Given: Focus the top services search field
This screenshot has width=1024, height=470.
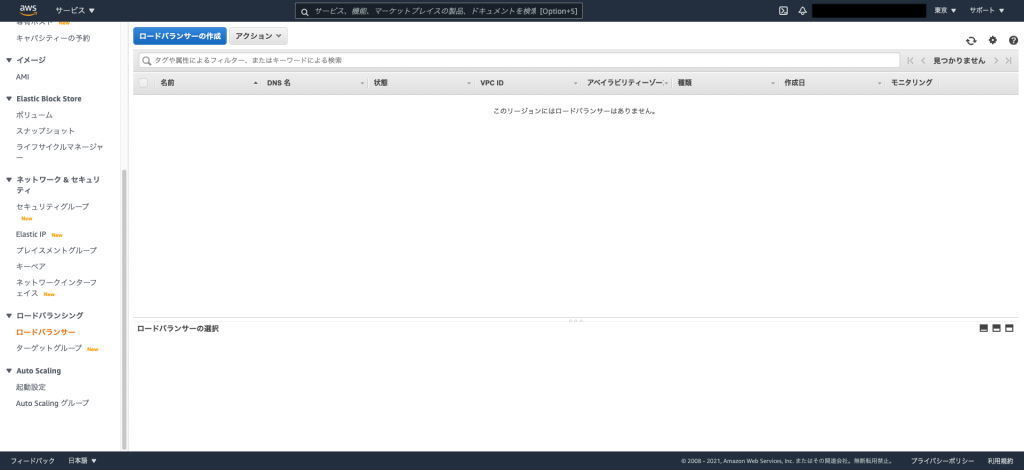Looking at the screenshot, I should [x=439, y=11].
